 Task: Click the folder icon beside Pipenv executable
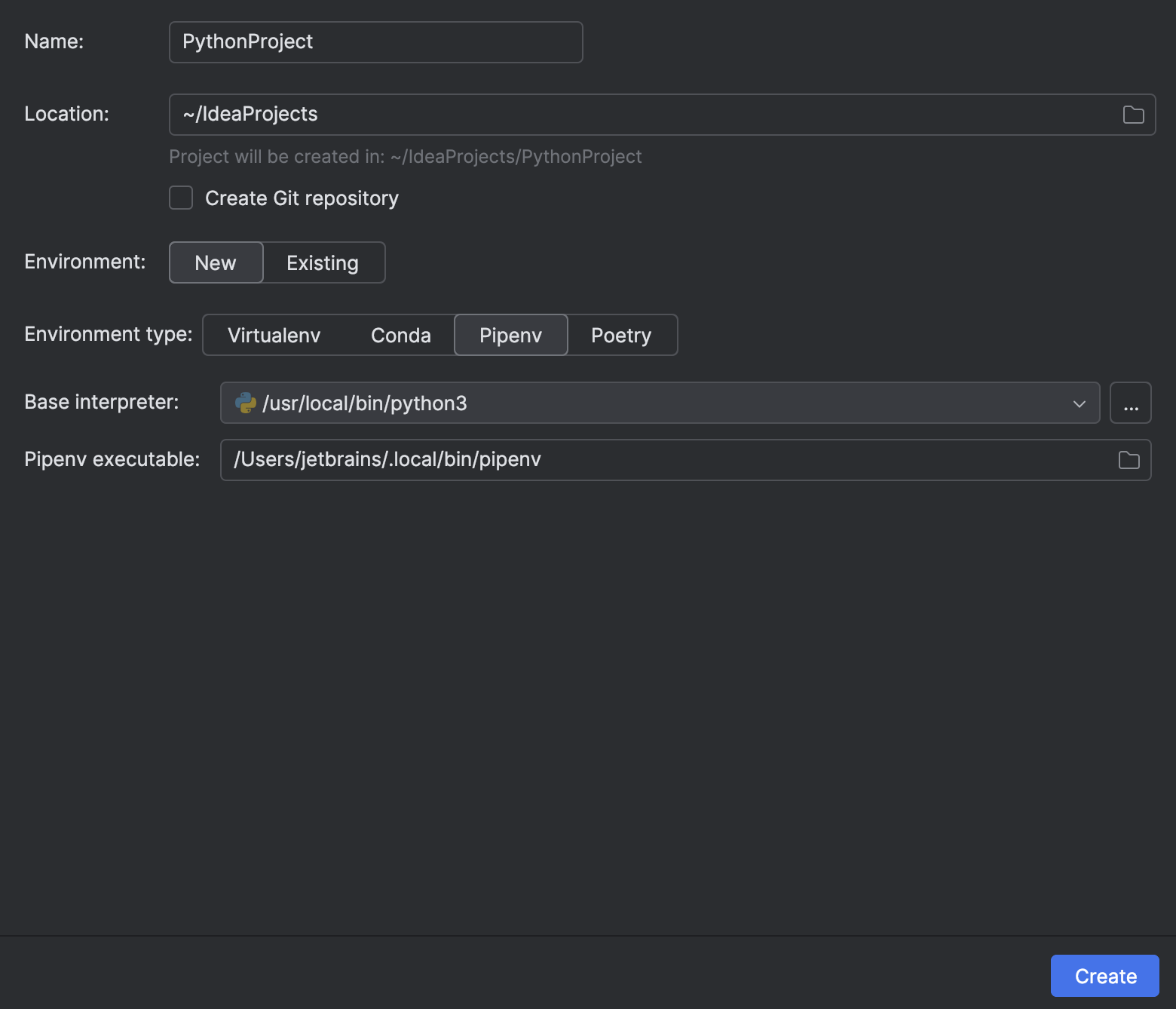click(x=1129, y=459)
